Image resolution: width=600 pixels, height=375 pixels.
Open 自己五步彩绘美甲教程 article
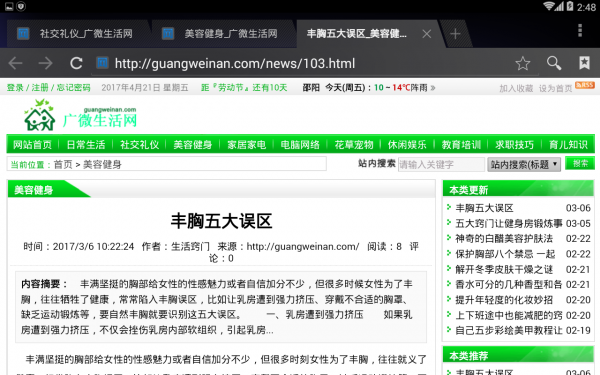pyautogui.click(x=509, y=330)
